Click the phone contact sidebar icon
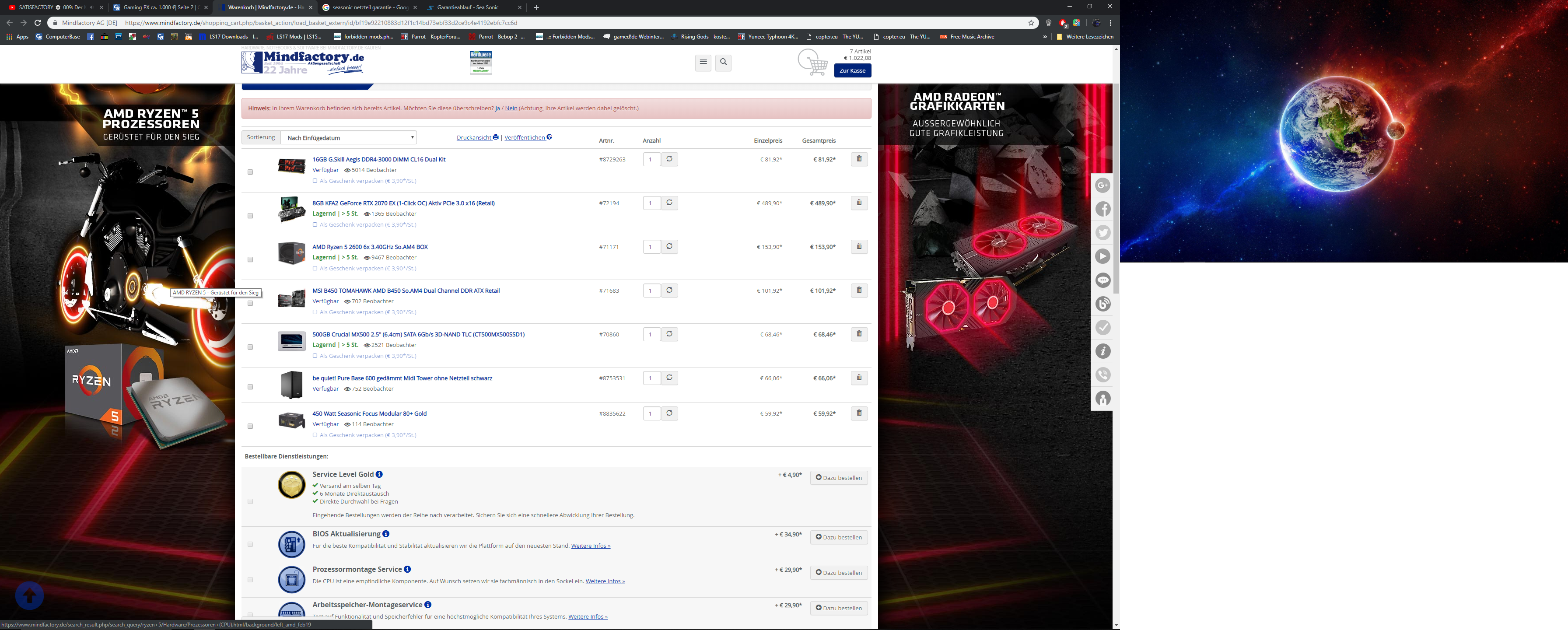The width and height of the screenshot is (1568, 630). (x=1102, y=375)
